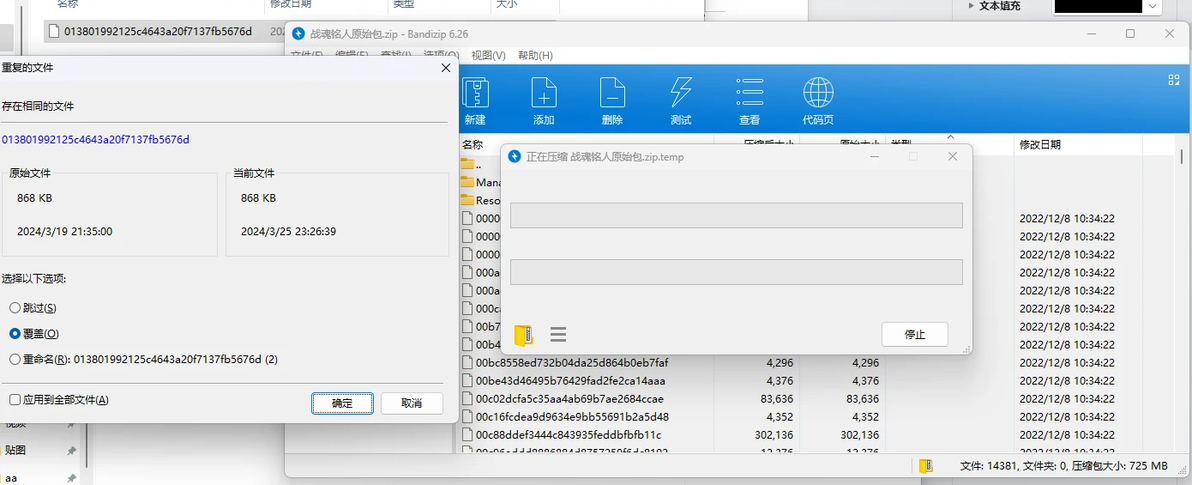Click the resize grip in the compress dialog corner
This screenshot has height=485, width=1192.
tap(968, 350)
